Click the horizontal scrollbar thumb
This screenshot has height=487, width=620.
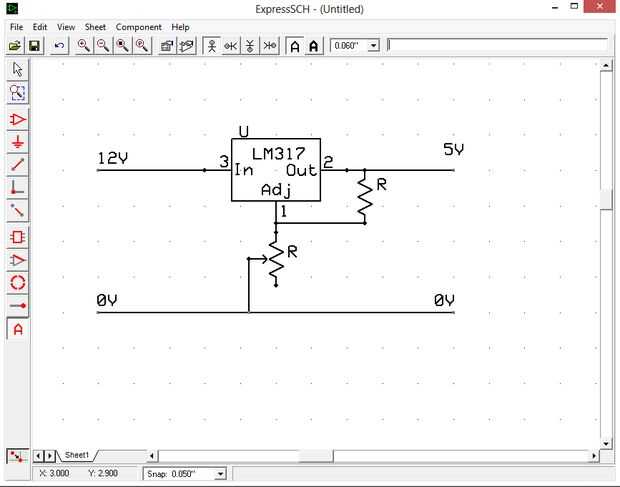(x=315, y=456)
